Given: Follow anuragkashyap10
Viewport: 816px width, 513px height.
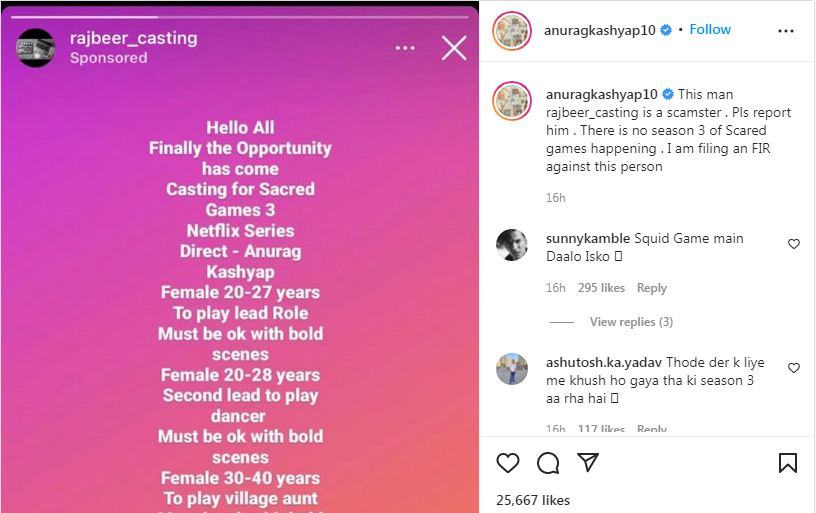Looking at the screenshot, I should [x=710, y=30].
